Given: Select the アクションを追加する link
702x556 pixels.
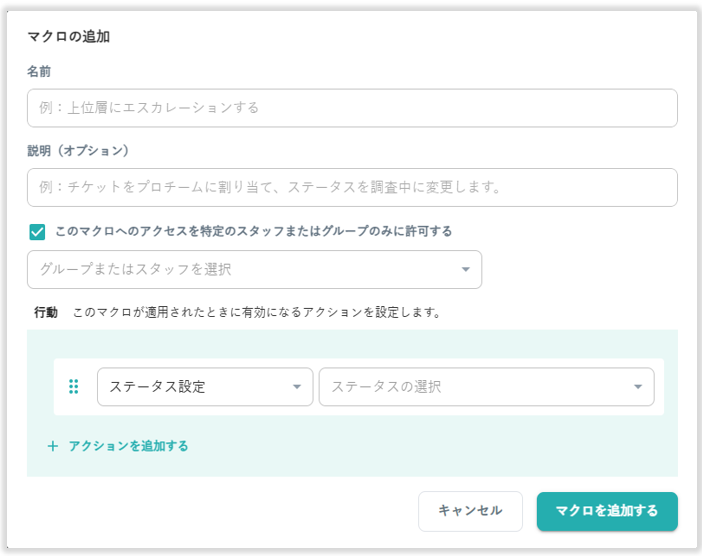Looking at the screenshot, I should [128, 446].
